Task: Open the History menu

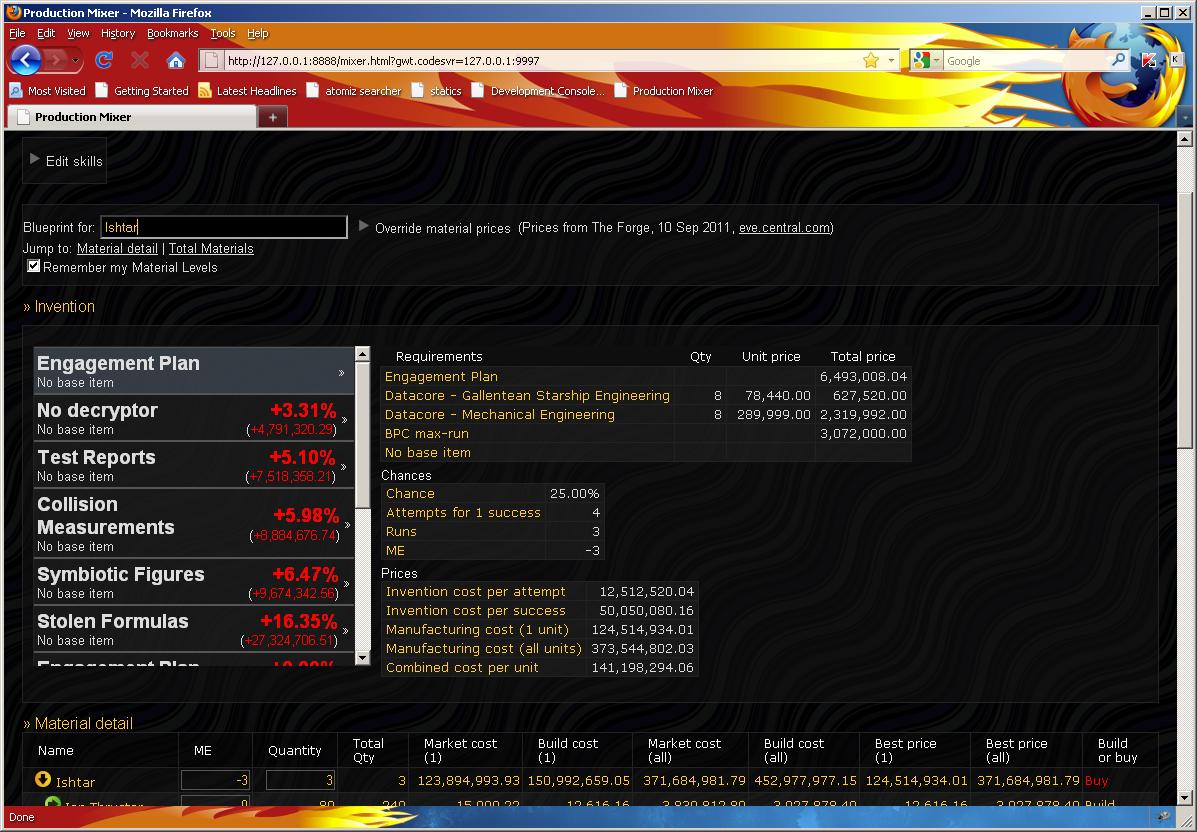Action: (x=118, y=33)
